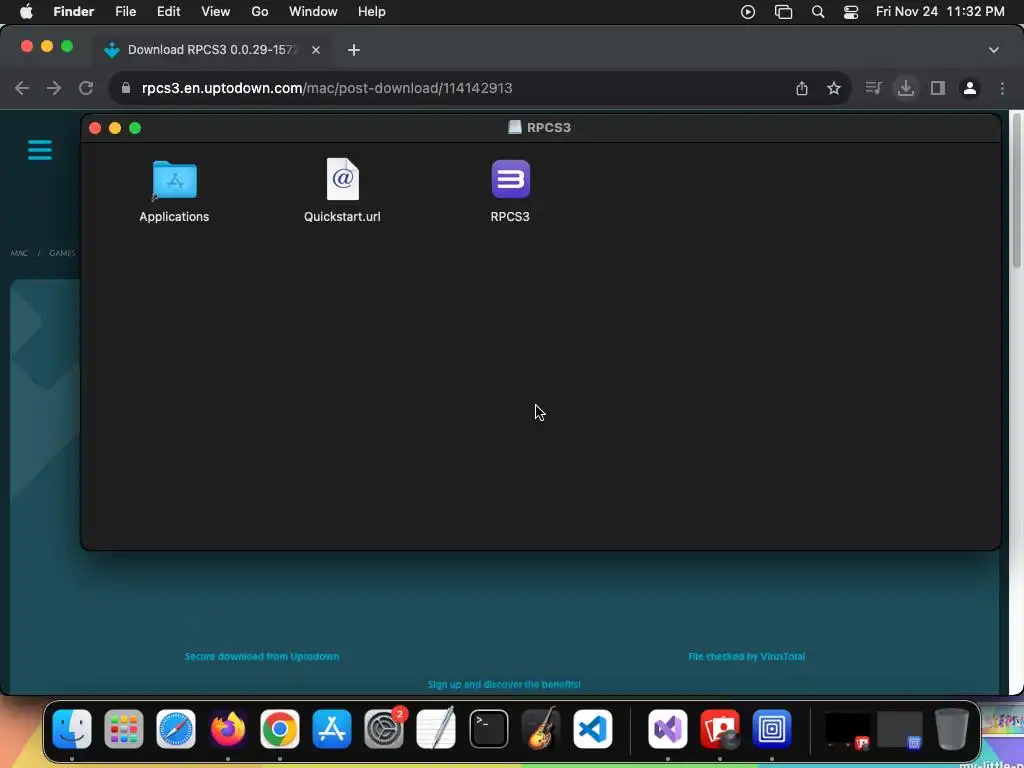Screen dimensions: 1024x768
Task: Launch Safari from the Dock
Action: (x=176, y=729)
